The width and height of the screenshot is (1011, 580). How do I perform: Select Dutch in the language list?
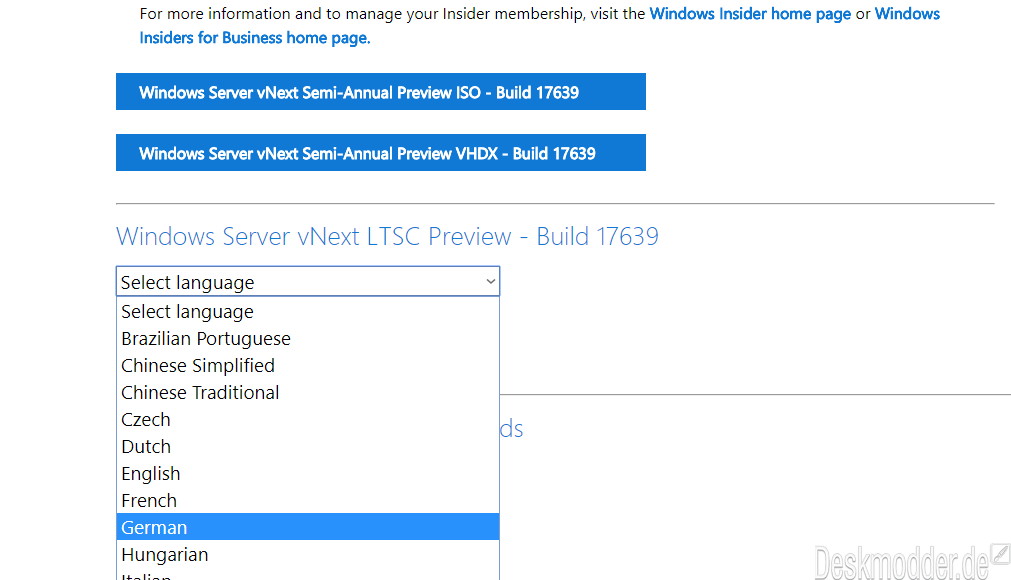pyautogui.click(x=308, y=447)
